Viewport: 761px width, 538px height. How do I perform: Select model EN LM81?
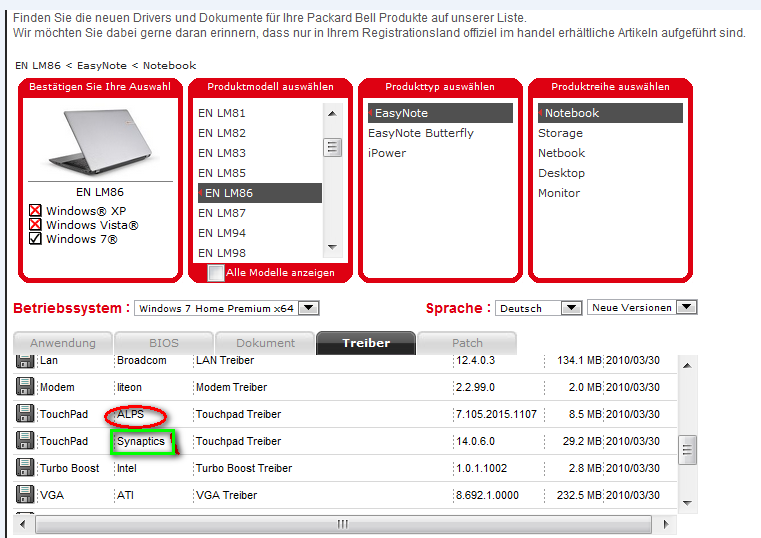[222, 113]
